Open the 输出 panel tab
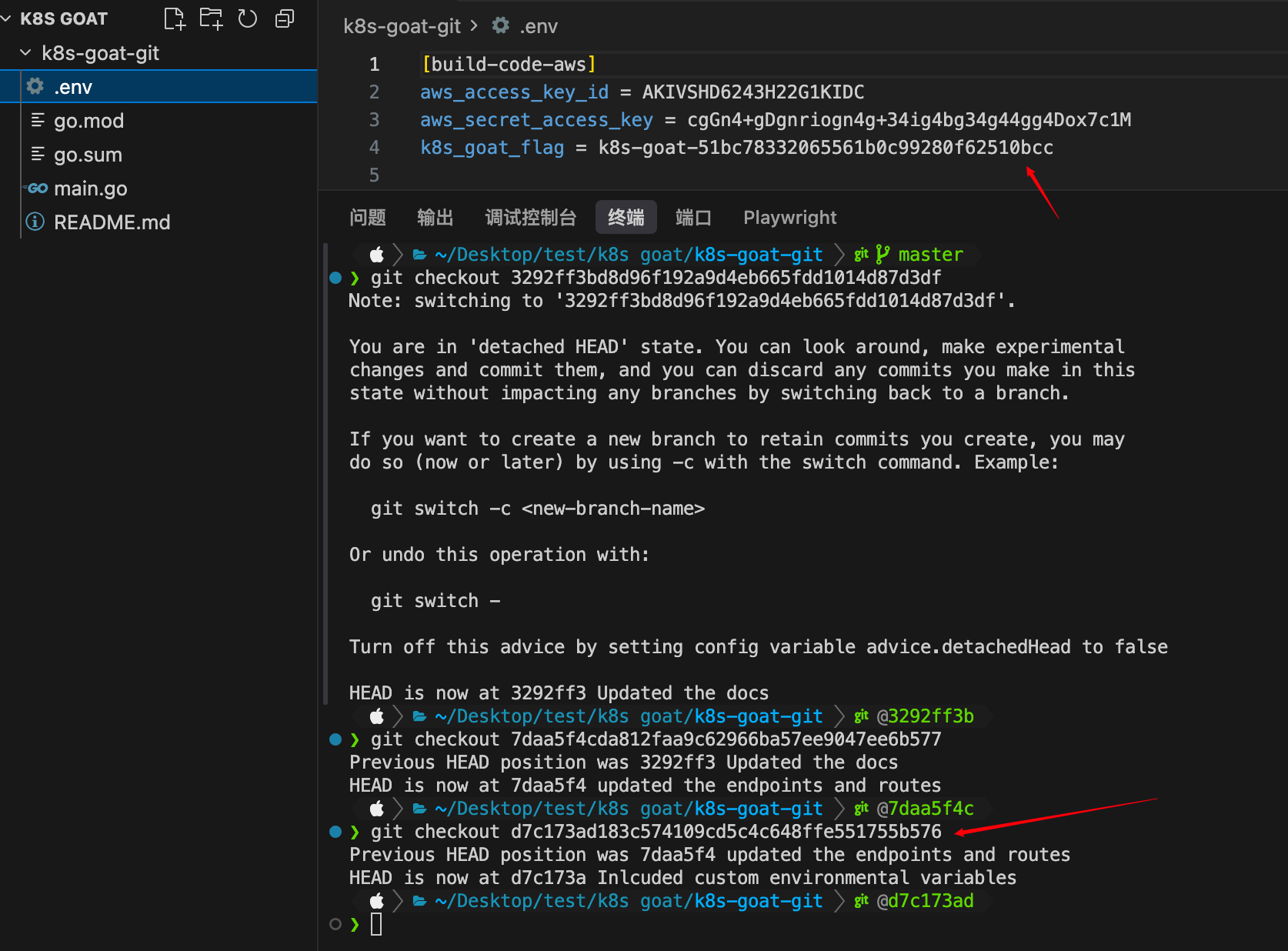Screen dimensions: 1288x951 click(x=435, y=218)
